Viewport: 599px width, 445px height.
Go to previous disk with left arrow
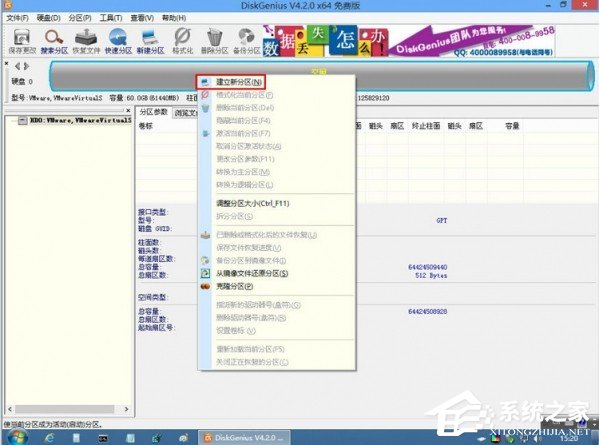click(x=18, y=66)
